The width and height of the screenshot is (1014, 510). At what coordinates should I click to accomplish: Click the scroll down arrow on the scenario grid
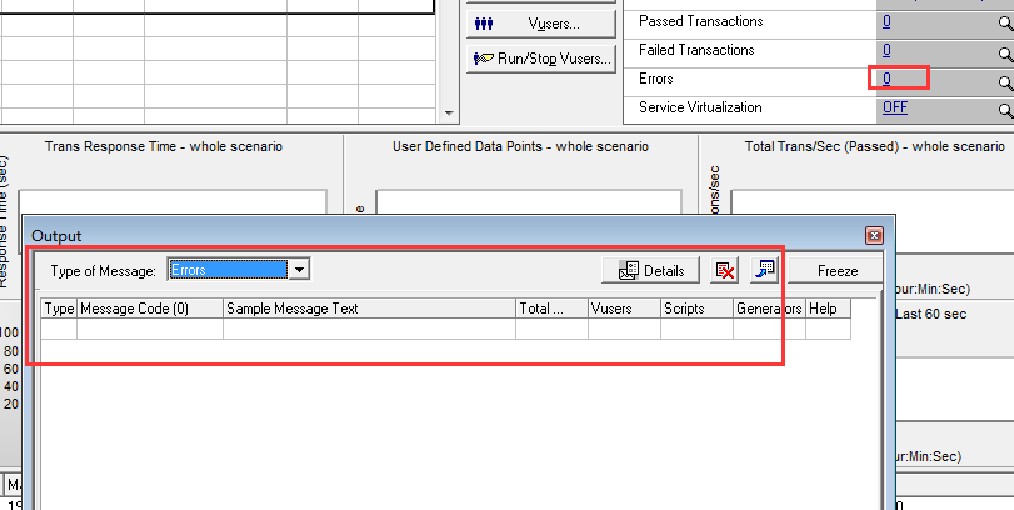(x=449, y=114)
